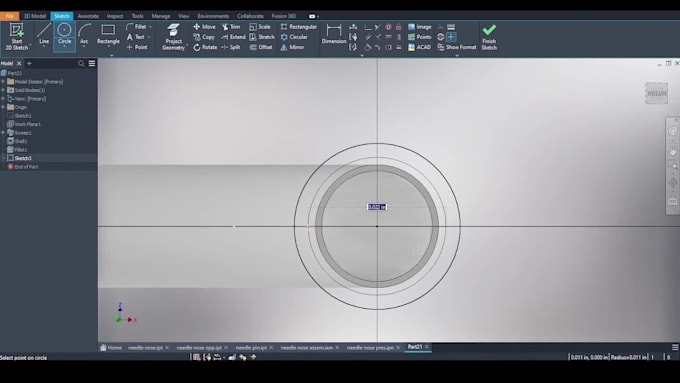Open the Fillet dropdown arrow
This screenshot has width=680, height=383.
click(150, 27)
